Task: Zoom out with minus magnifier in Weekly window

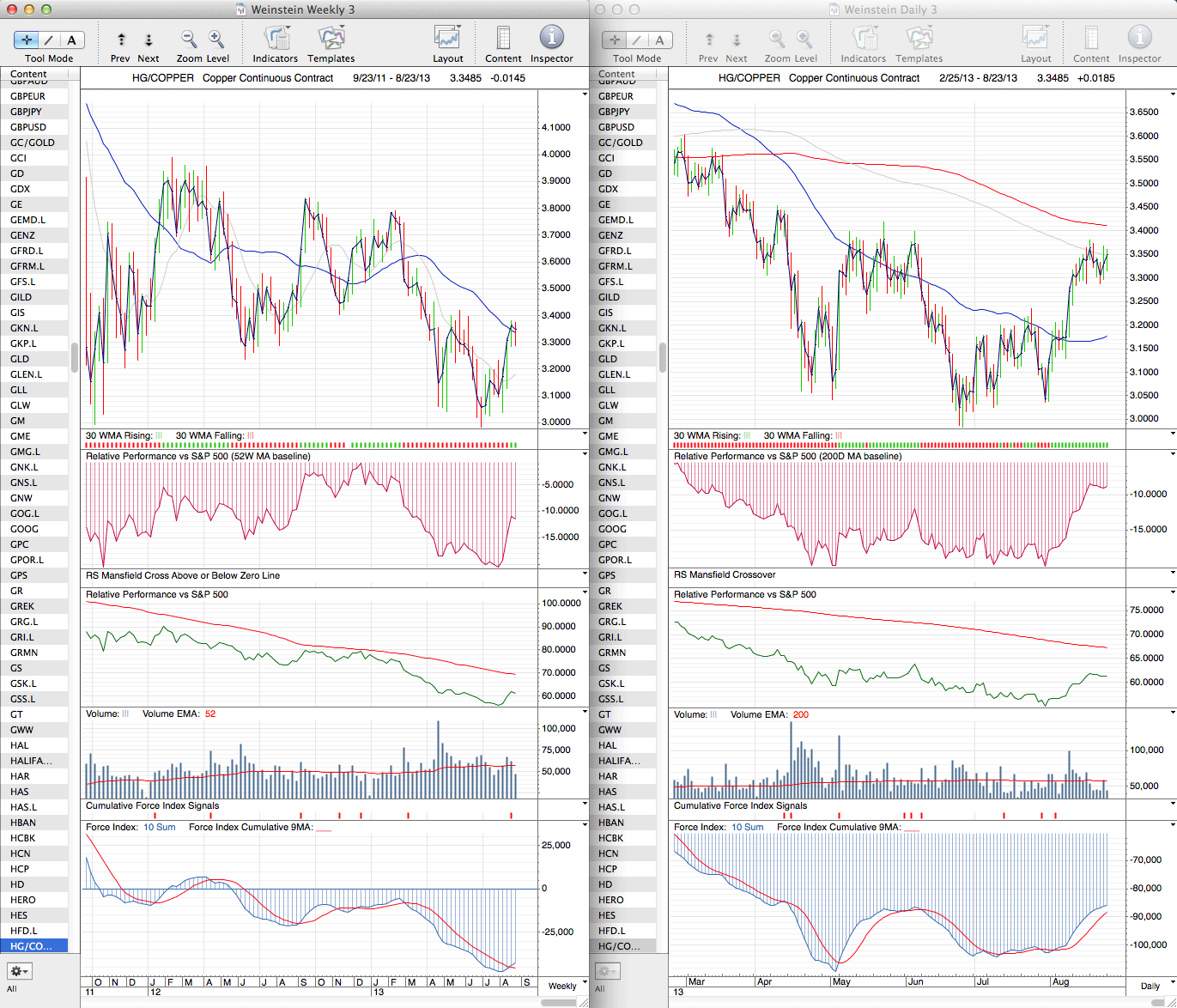Action: (x=189, y=39)
